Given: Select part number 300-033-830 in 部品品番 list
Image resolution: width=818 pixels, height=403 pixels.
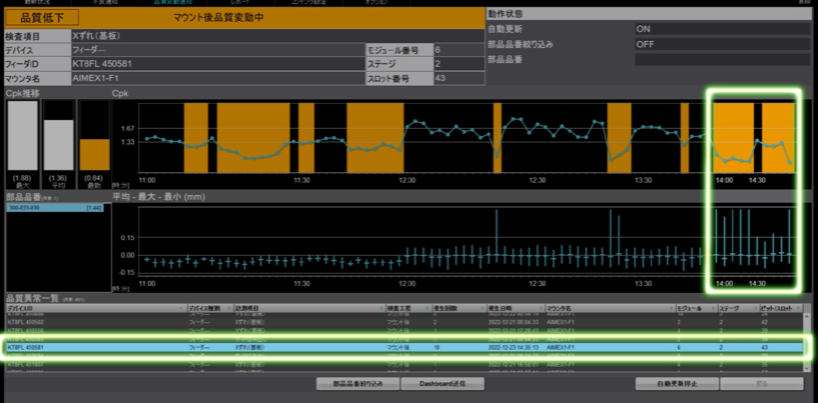Looking at the screenshot, I should coord(55,208).
